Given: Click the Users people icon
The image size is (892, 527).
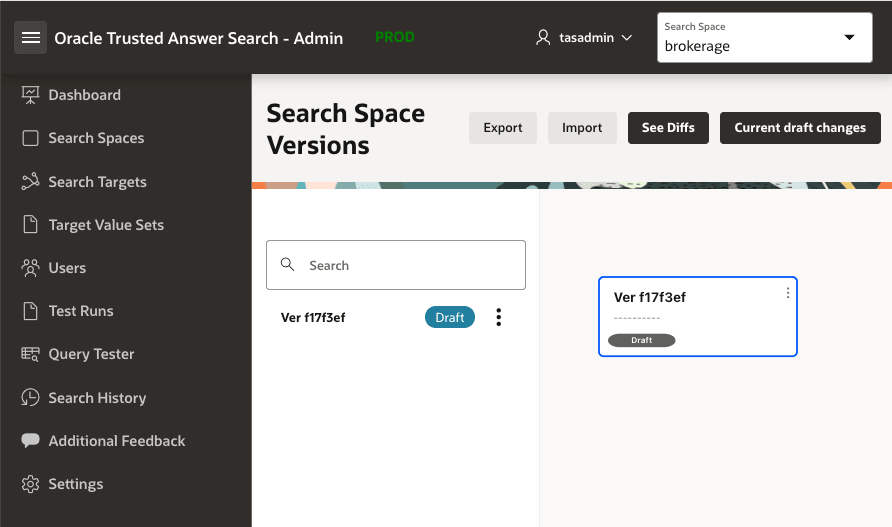Looking at the screenshot, I should (x=30, y=268).
